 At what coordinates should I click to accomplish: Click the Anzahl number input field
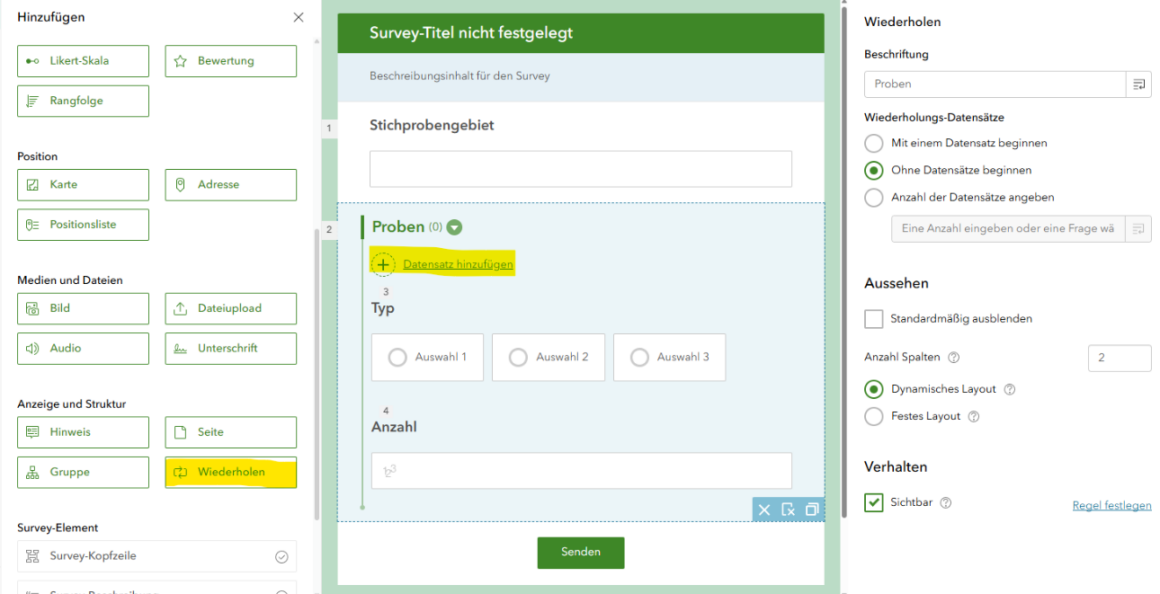pyautogui.click(x=581, y=470)
